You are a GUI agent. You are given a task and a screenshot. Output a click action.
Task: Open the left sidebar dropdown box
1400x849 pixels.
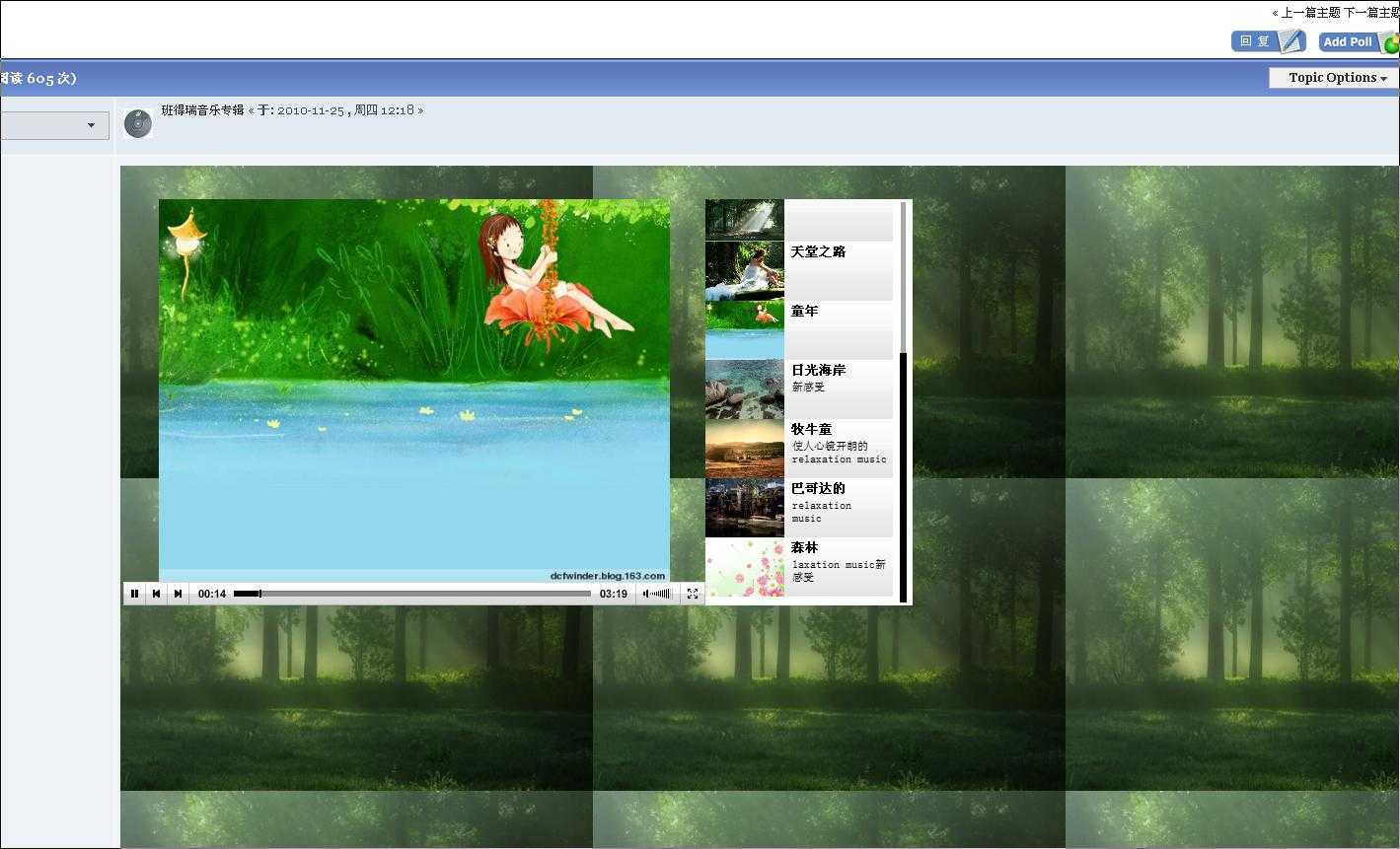tap(54, 125)
